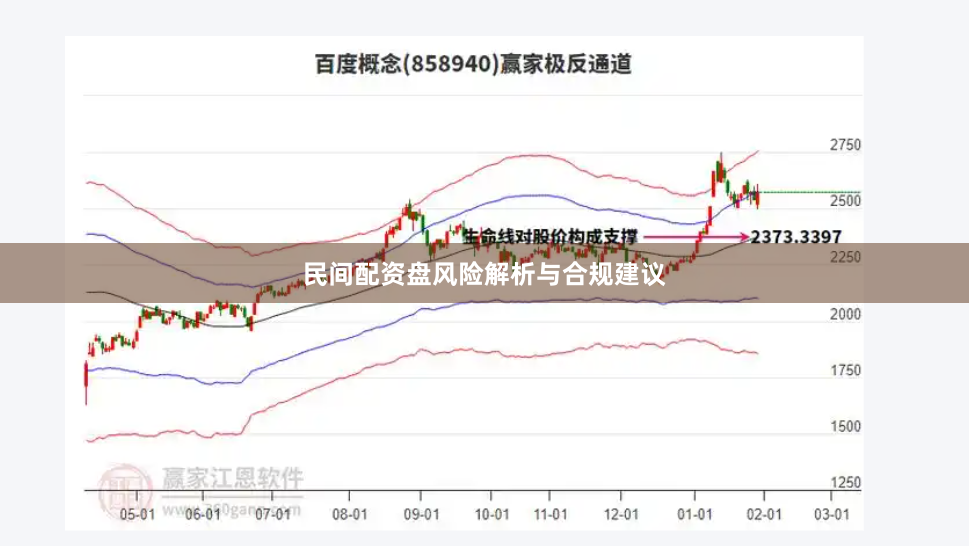The height and width of the screenshot is (546, 969).
Task: Click the y-axis label 2000
Action: [x=845, y=314]
